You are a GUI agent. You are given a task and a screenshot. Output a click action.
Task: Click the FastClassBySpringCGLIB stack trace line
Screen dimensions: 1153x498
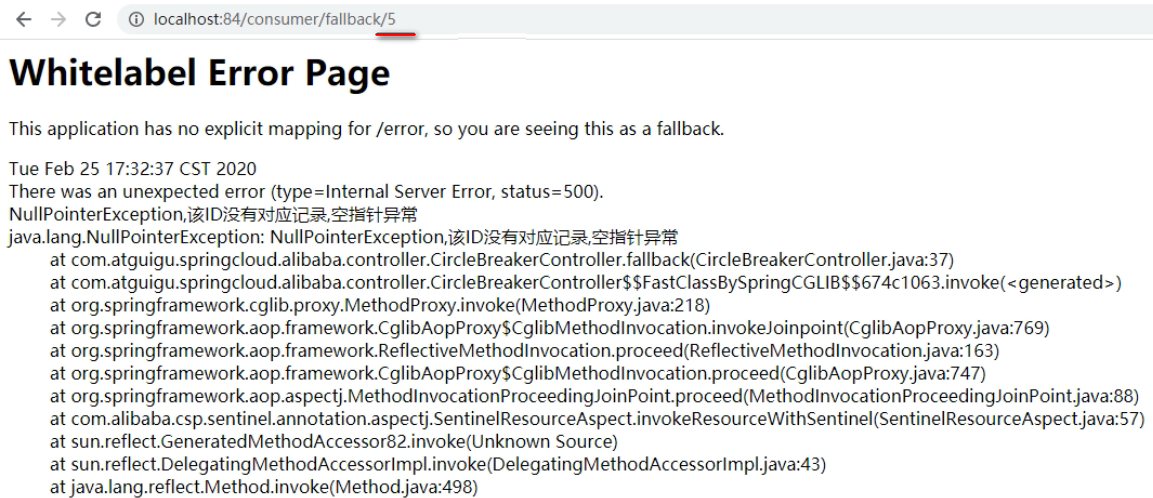coord(585,283)
